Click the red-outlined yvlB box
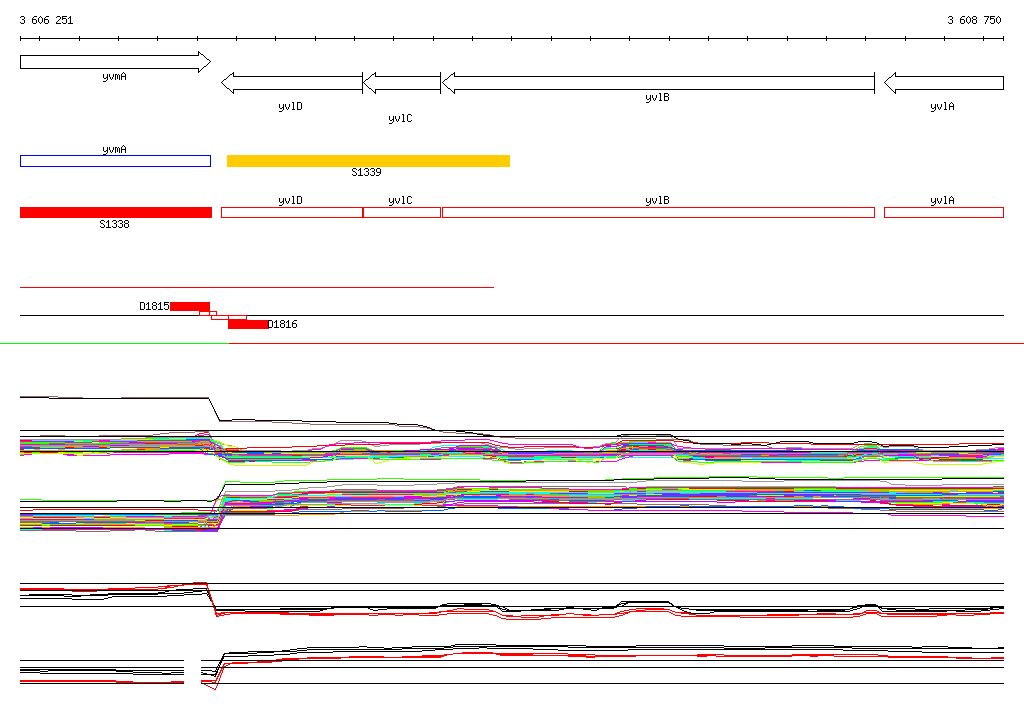This screenshot has height=714, width=1024. click(658, 212)
